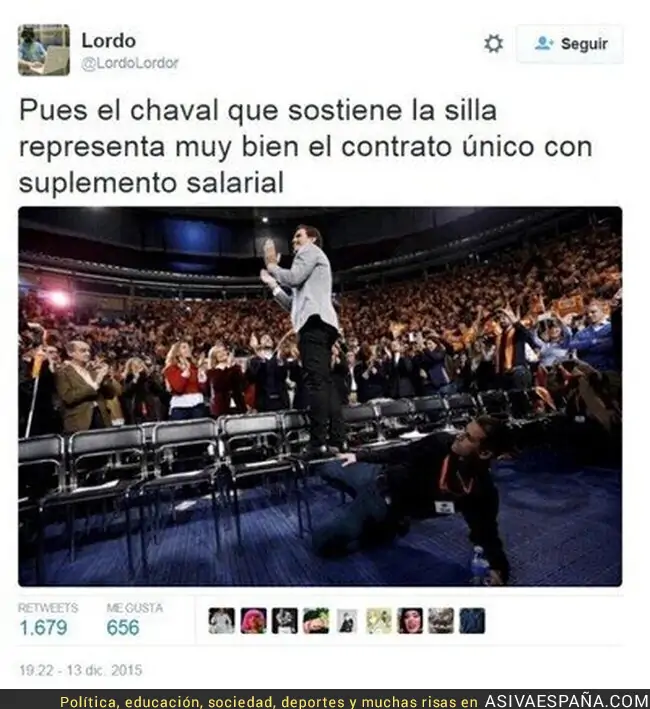This screenshot has height=709, width=650.
Task: Click the dark-haired woman liker avatar
Action: point(410,620)
